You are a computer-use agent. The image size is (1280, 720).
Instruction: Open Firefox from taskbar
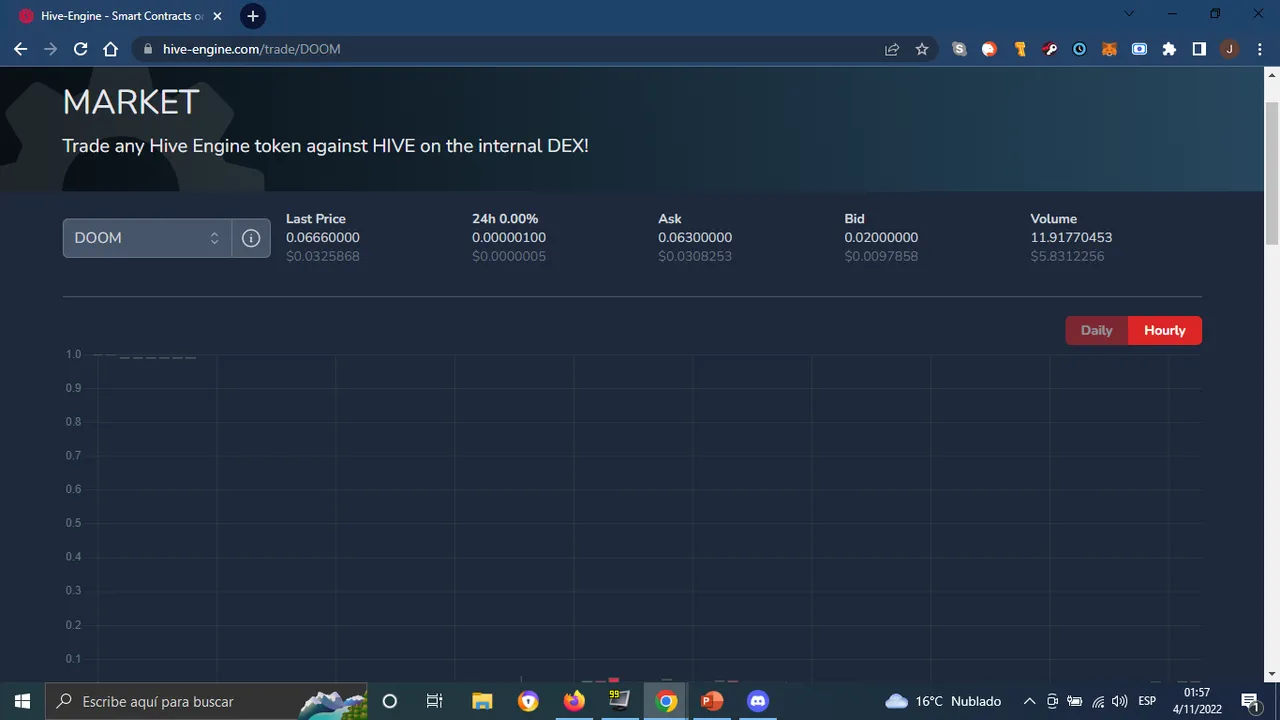coord(574,701)
